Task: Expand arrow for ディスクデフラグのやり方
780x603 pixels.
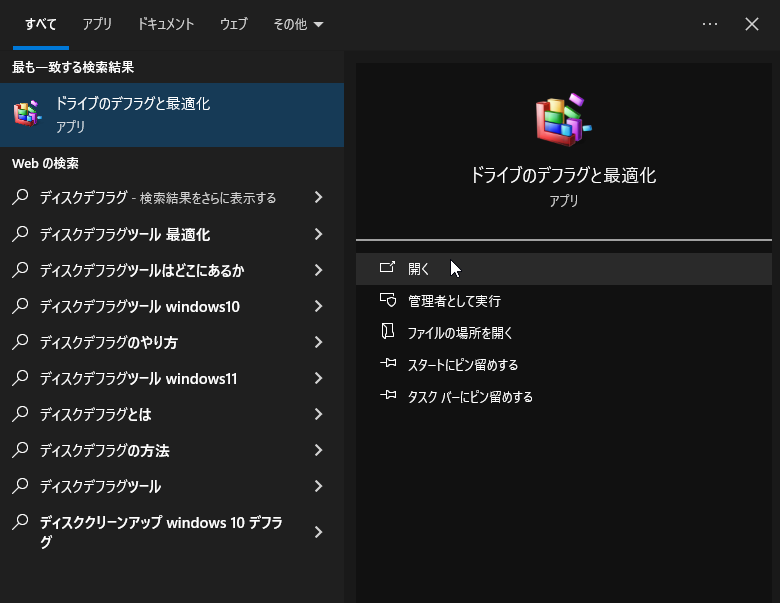Action: [318, 342]
